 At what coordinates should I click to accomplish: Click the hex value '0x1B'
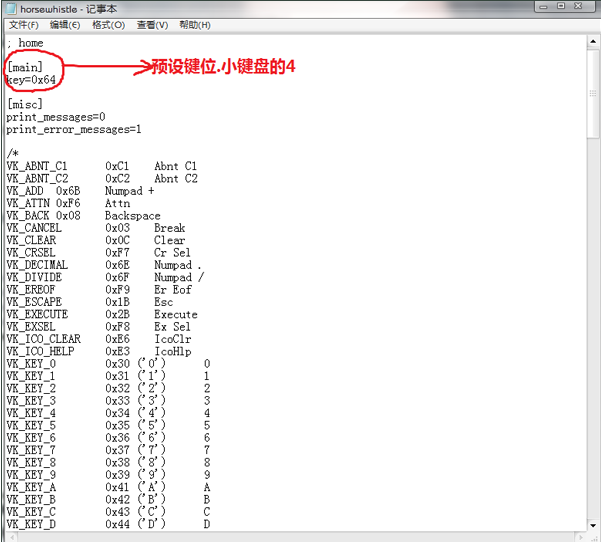point(118,302)
